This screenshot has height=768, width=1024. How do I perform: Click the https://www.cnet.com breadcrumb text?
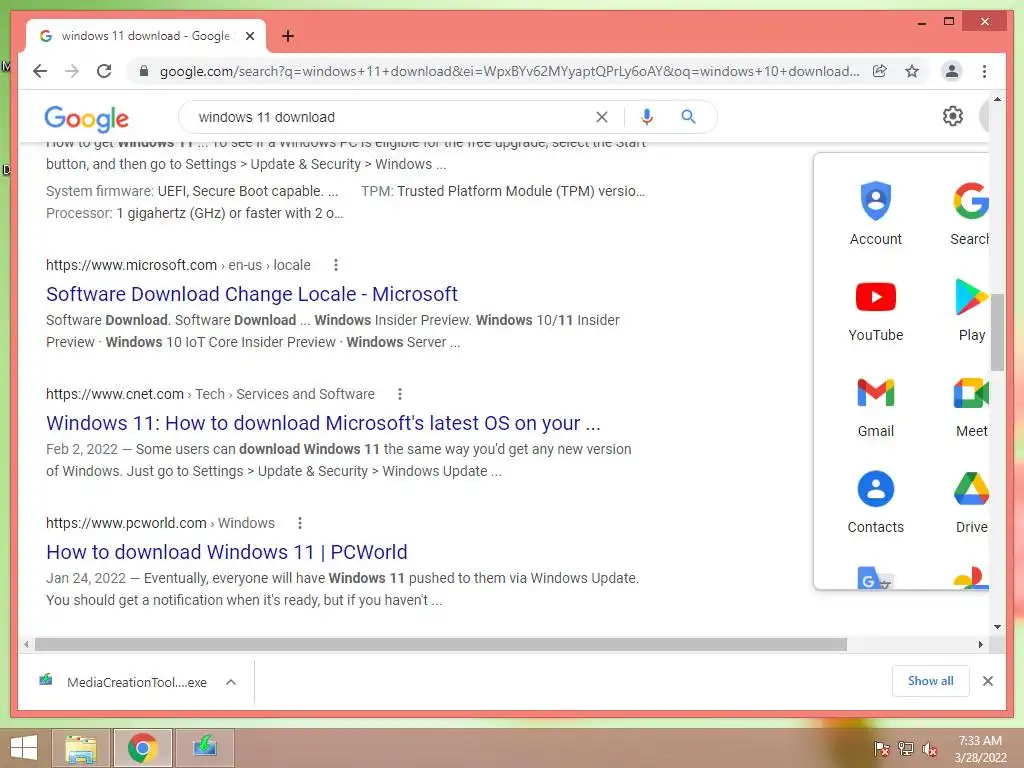click(x=114, y=394)
